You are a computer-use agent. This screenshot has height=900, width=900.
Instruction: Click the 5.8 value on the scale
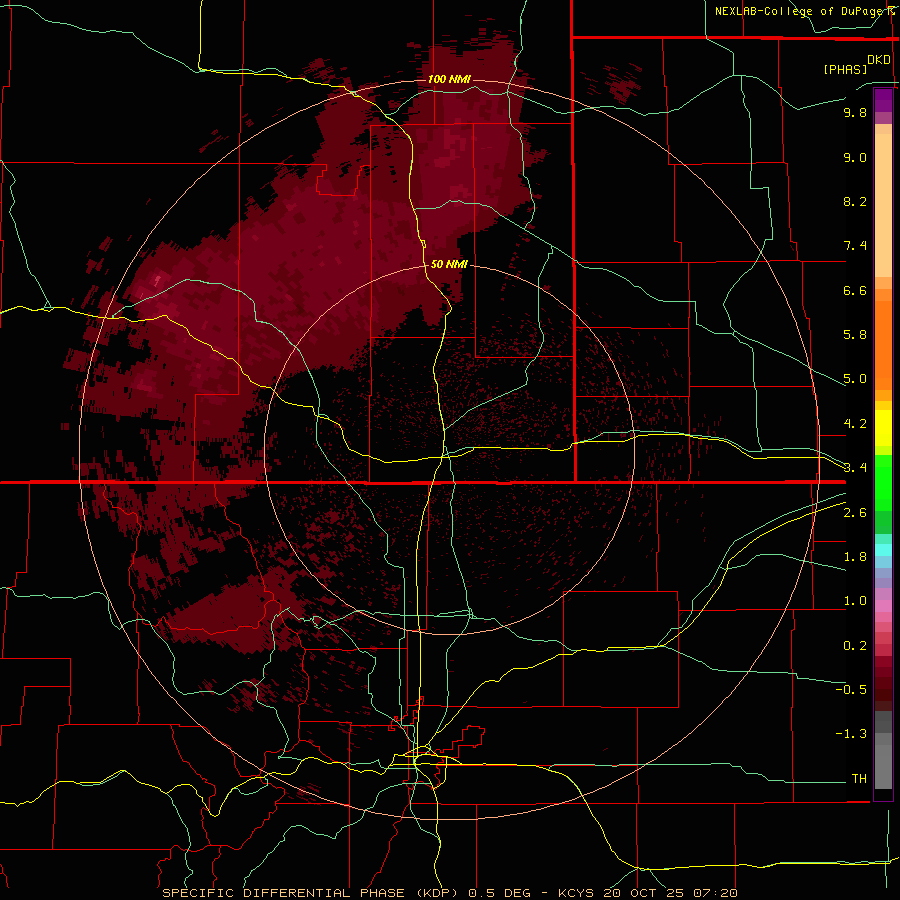855,335
